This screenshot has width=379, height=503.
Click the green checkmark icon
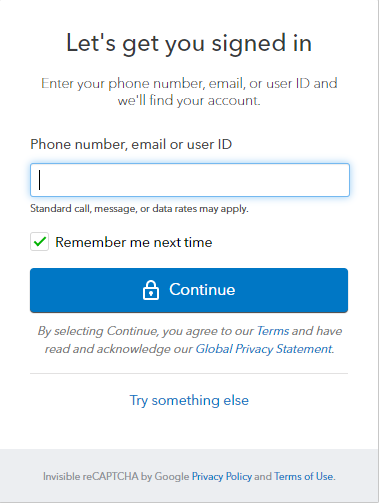pyautogui.click(x=40, y=241)
